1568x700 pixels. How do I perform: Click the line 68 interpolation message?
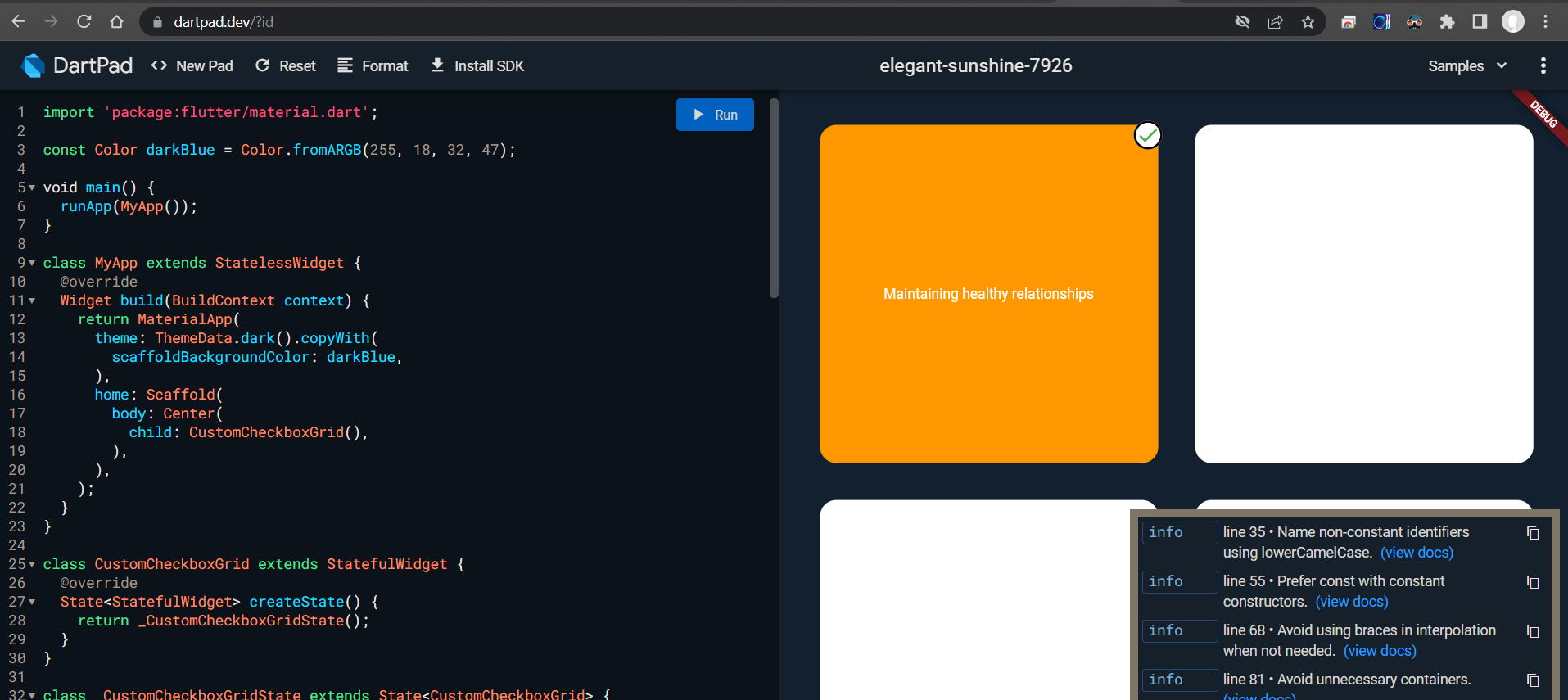coord(1359,640)
